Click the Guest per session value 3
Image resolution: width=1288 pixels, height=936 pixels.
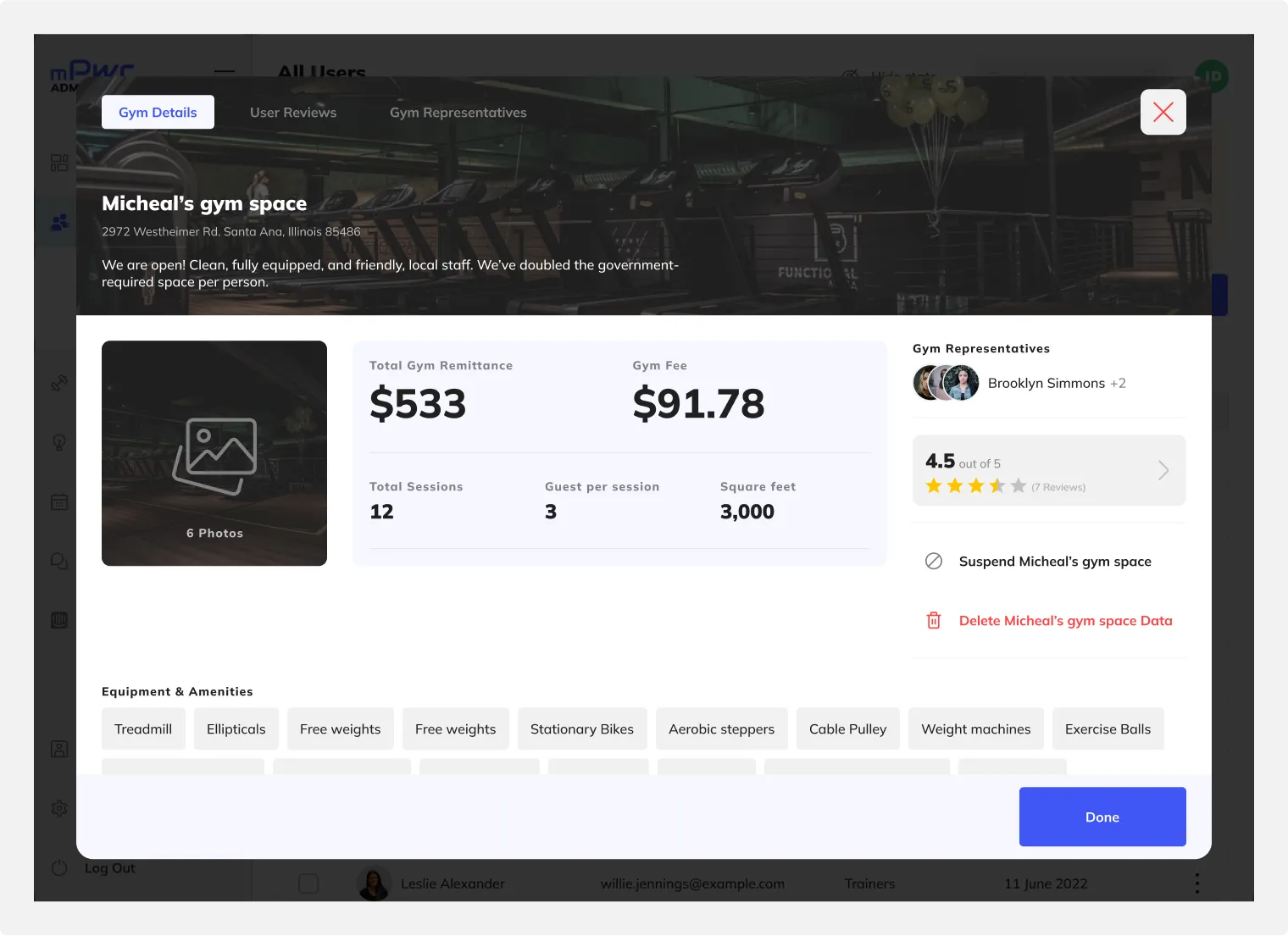tap(551, 512)
